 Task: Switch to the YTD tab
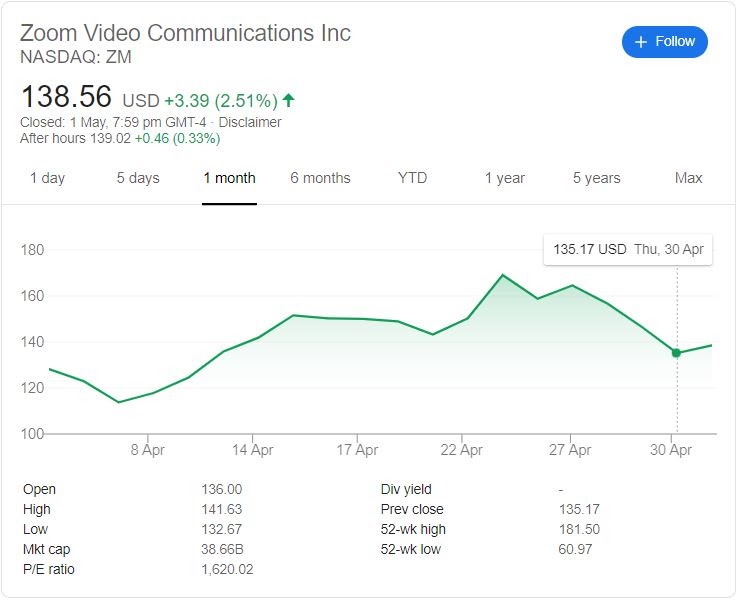click(x=412, y=178)
